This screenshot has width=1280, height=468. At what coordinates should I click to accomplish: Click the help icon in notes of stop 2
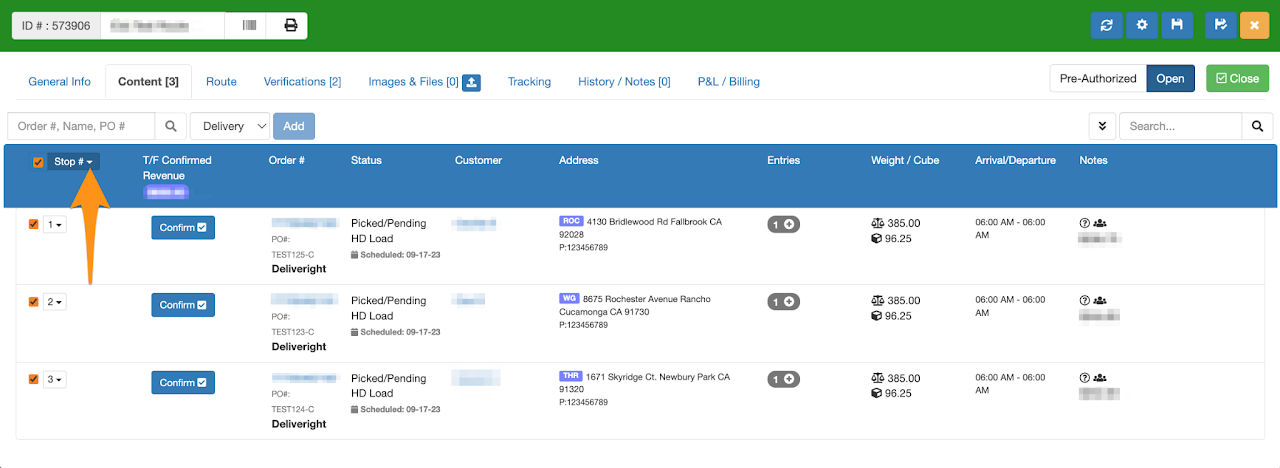1084,300
